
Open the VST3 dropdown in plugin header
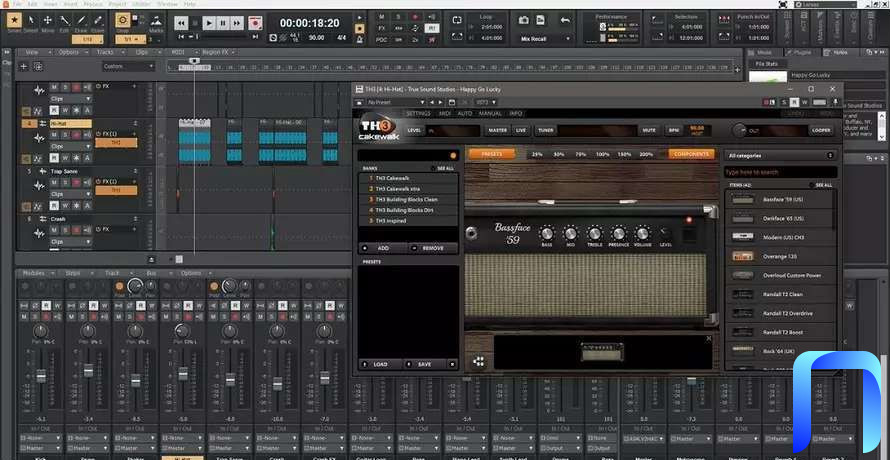point(486,102)
